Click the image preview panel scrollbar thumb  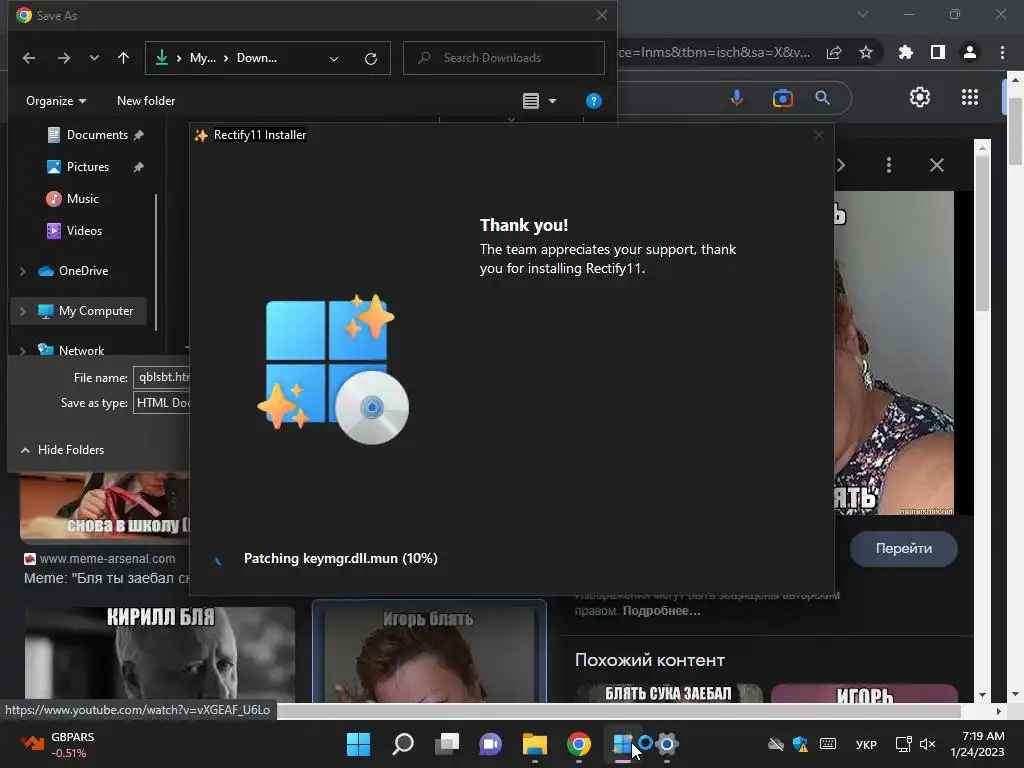982,233
